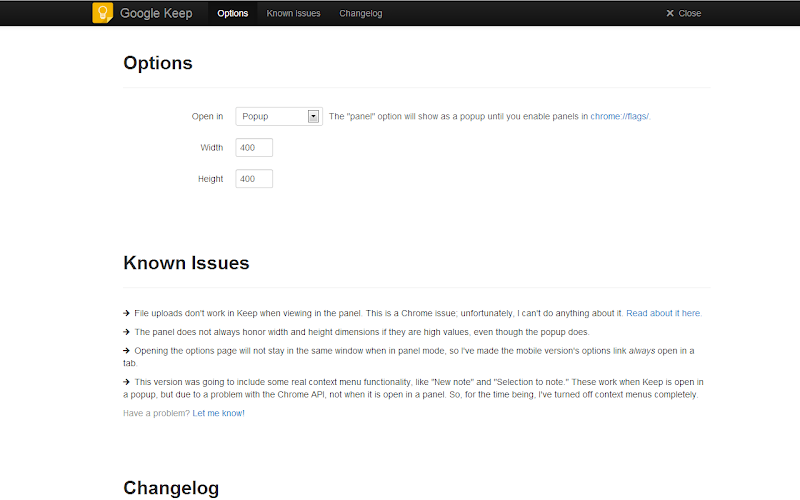
Task: Click arrow bullet beside options page issue
Action: [x=127, y=351]
